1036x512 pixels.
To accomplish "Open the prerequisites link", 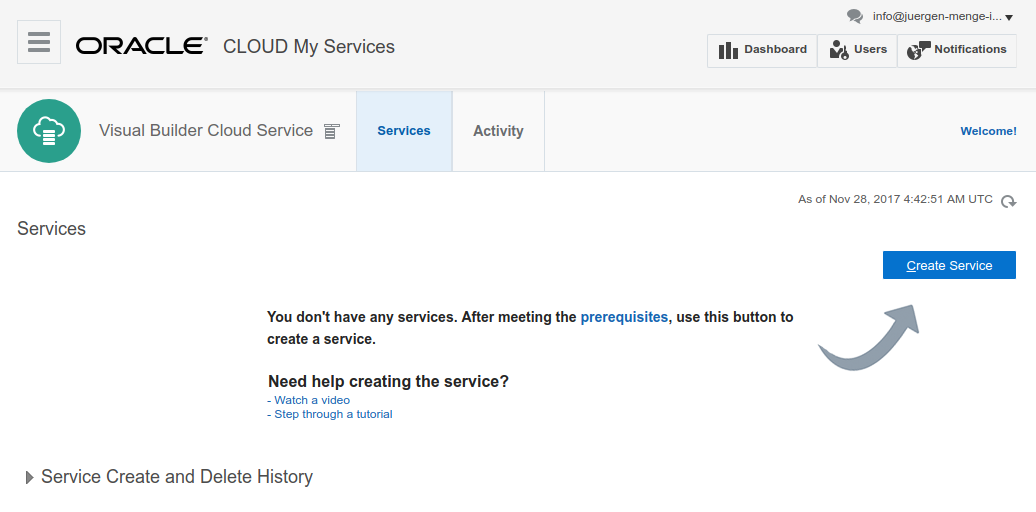I will [624, 317].
